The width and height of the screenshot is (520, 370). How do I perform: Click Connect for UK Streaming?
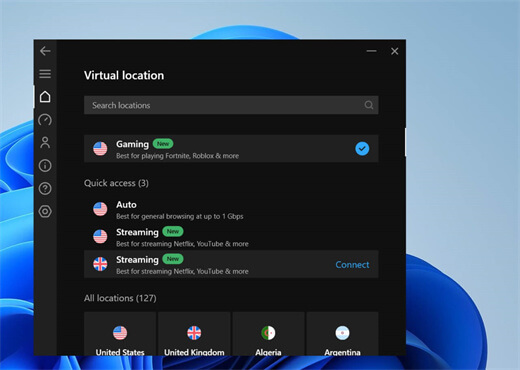click(x=352, y=265)
